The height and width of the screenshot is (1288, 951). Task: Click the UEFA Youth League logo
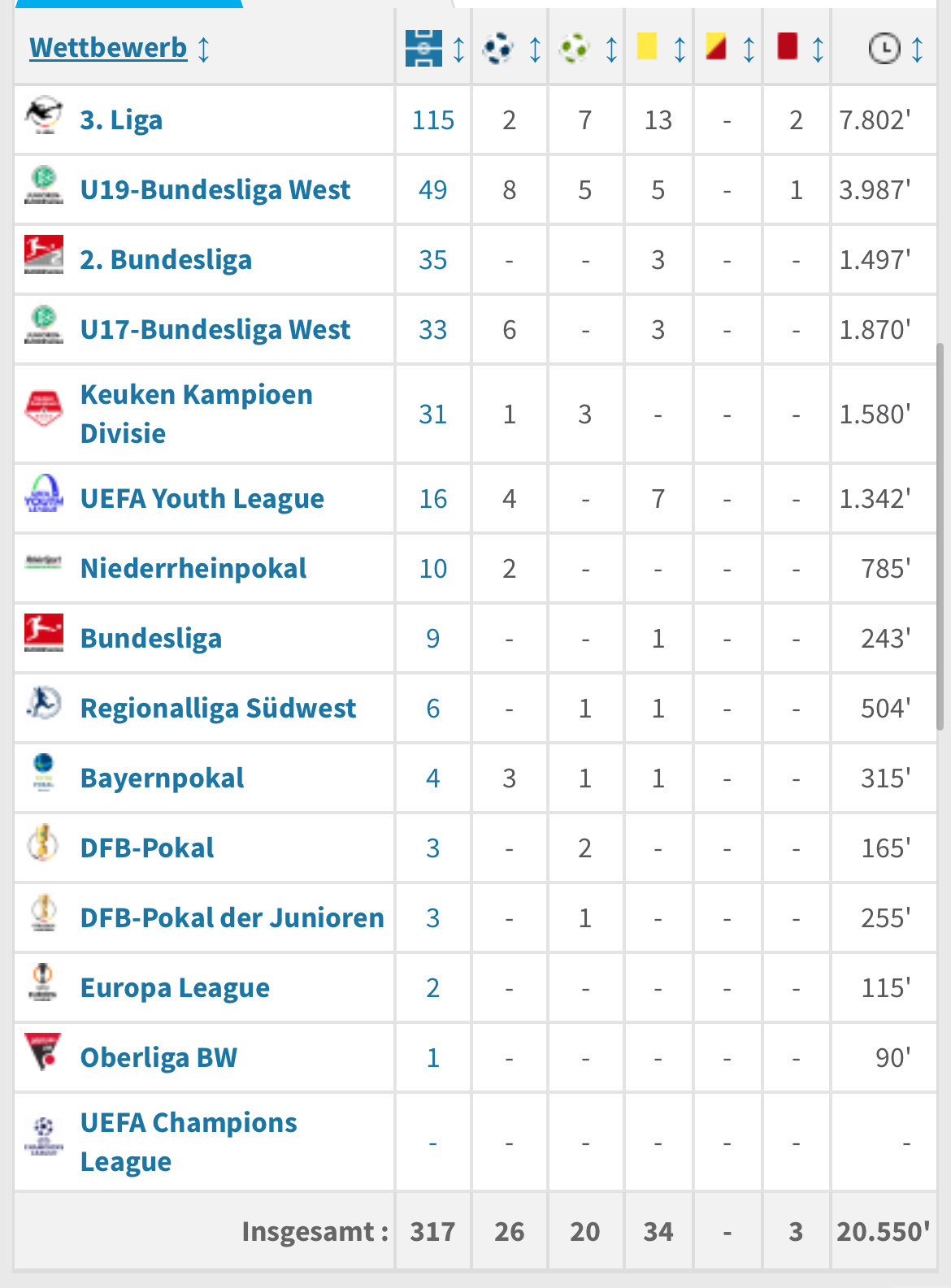pyautogui.click(x=44, y=493)
